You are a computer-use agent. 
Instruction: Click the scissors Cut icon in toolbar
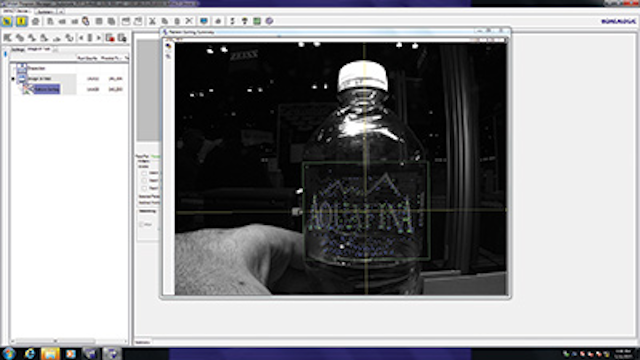click(152, 21)
